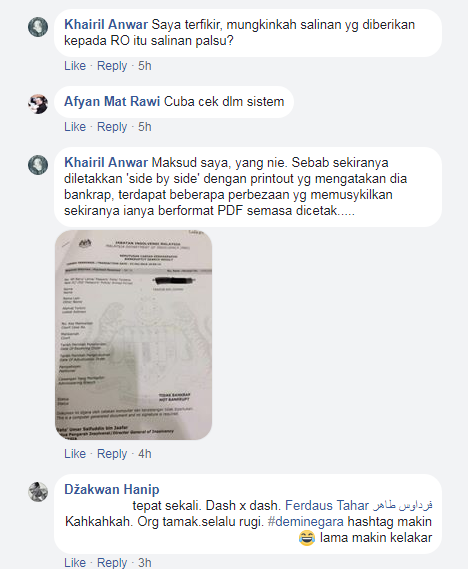468x569 pixels.
Task: Open the #deminegara hashtag link
Action: point(305,521)
